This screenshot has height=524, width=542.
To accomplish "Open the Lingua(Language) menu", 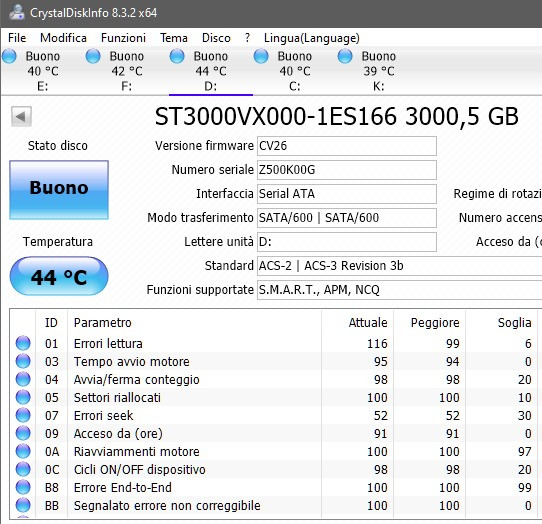I will 312,38.
